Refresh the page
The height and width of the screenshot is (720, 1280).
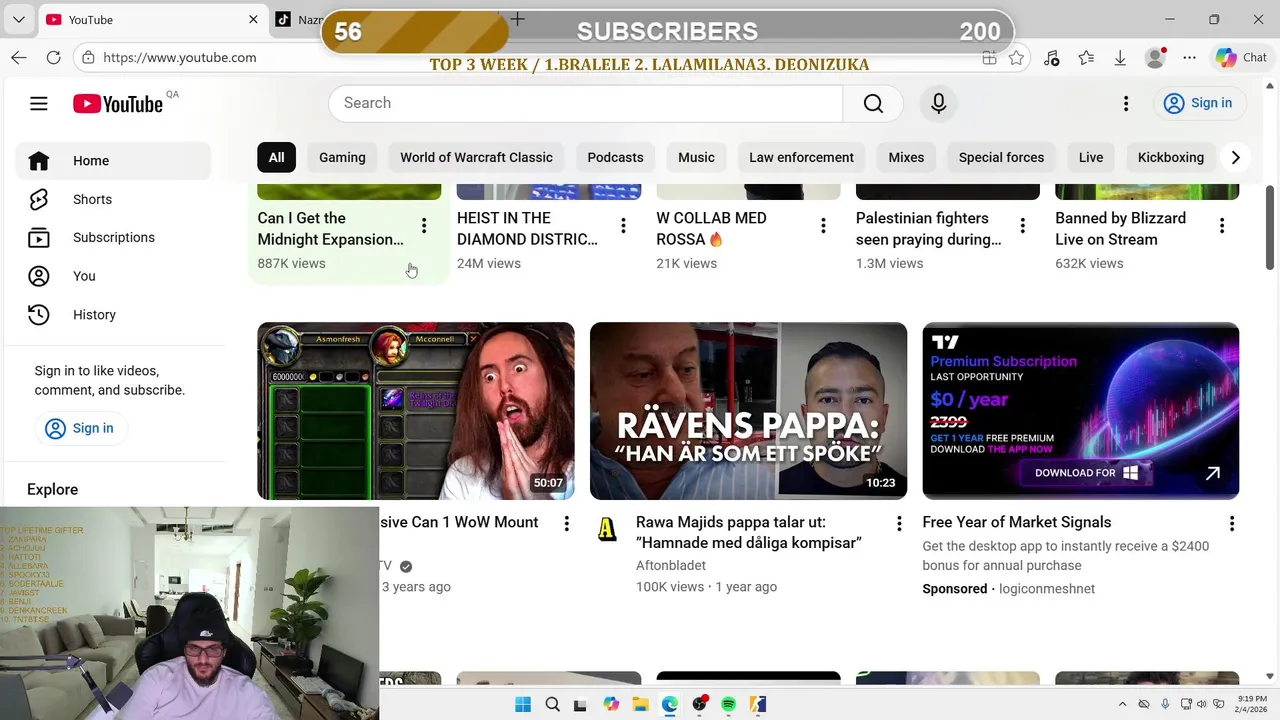[54, 58]
